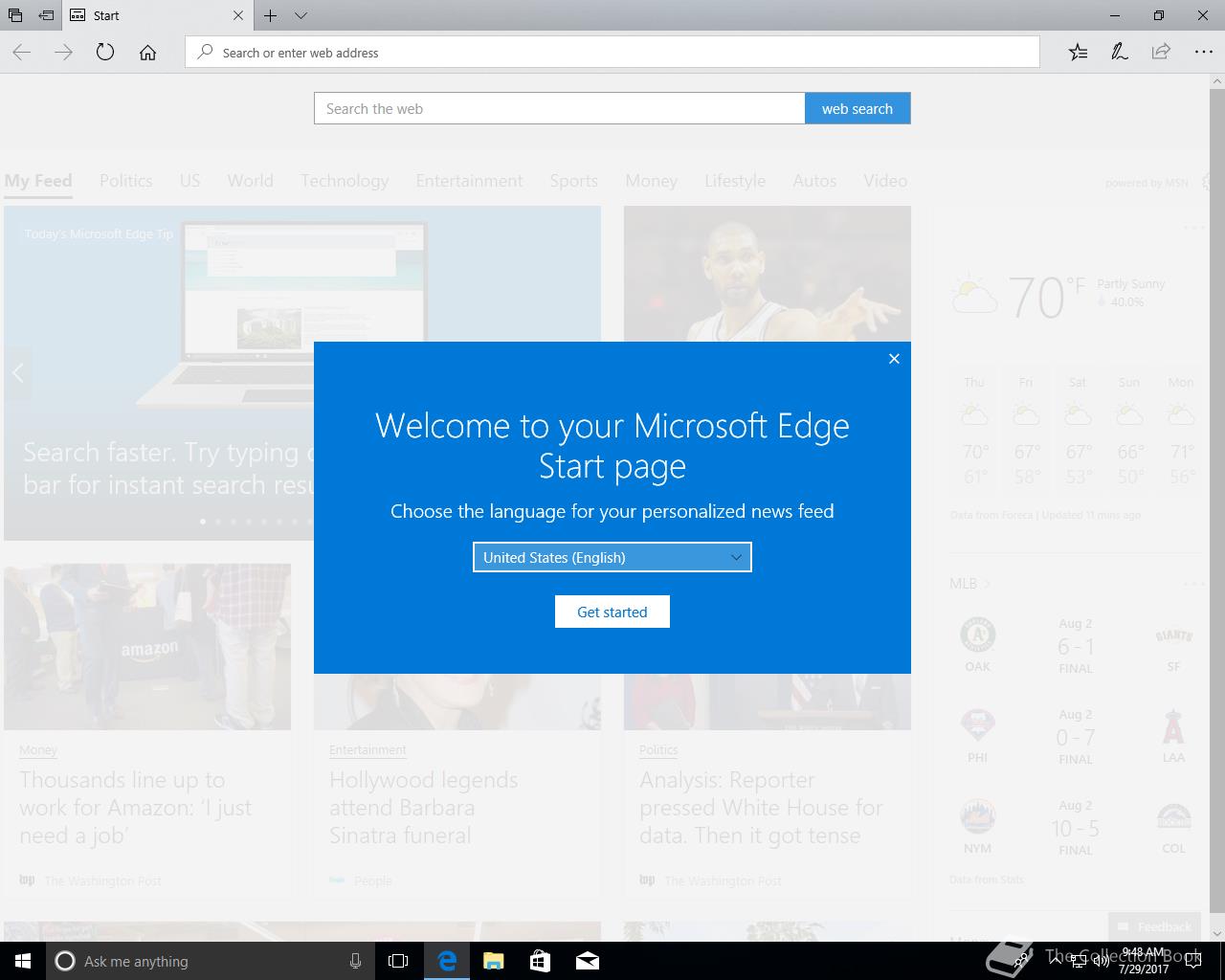The width and height of the screenshot is (1225, 980).
Task: Click the browser Back arrow
Action: coord(21,53)
